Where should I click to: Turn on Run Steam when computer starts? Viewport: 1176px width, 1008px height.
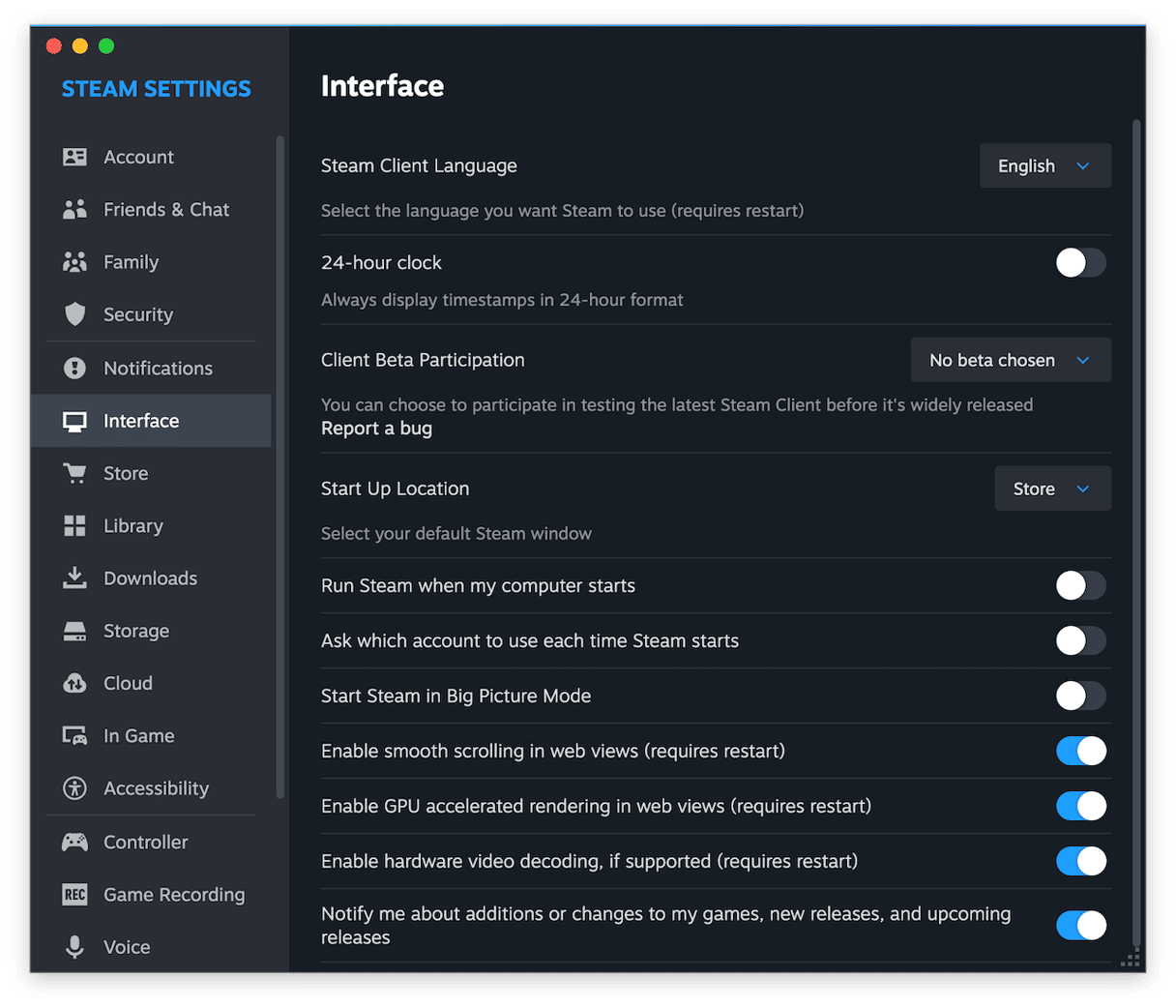(x=1080, y=585)
